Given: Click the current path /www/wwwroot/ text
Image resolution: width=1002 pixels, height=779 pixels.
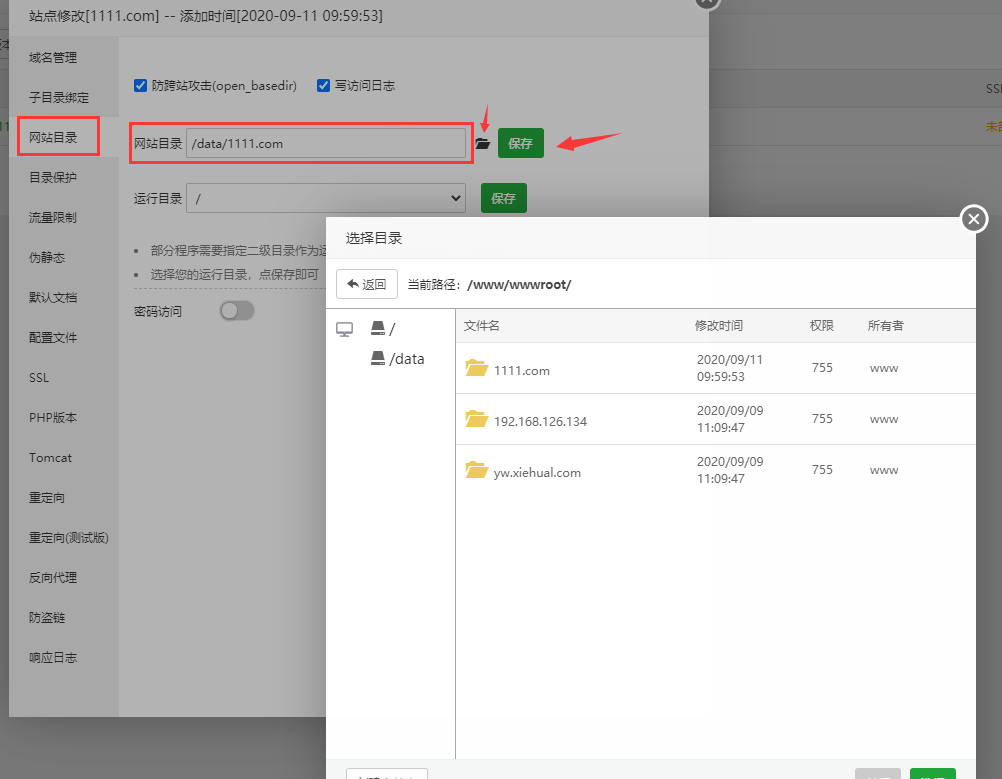Looking at the screenshot, I should point(519,285).
